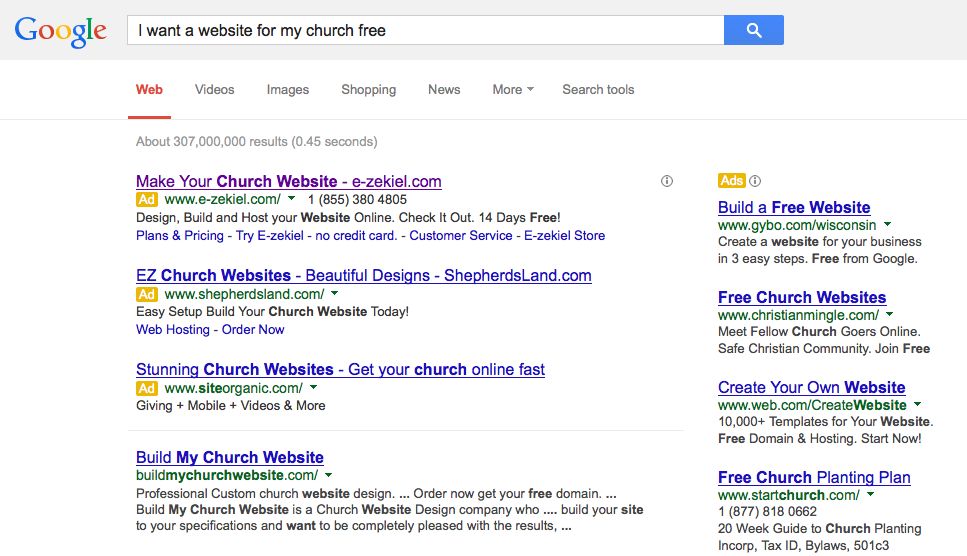The height and width of the screenshot is (556, 967).
Task: Click the blue search magnifier button
Action: click(754, 30)
